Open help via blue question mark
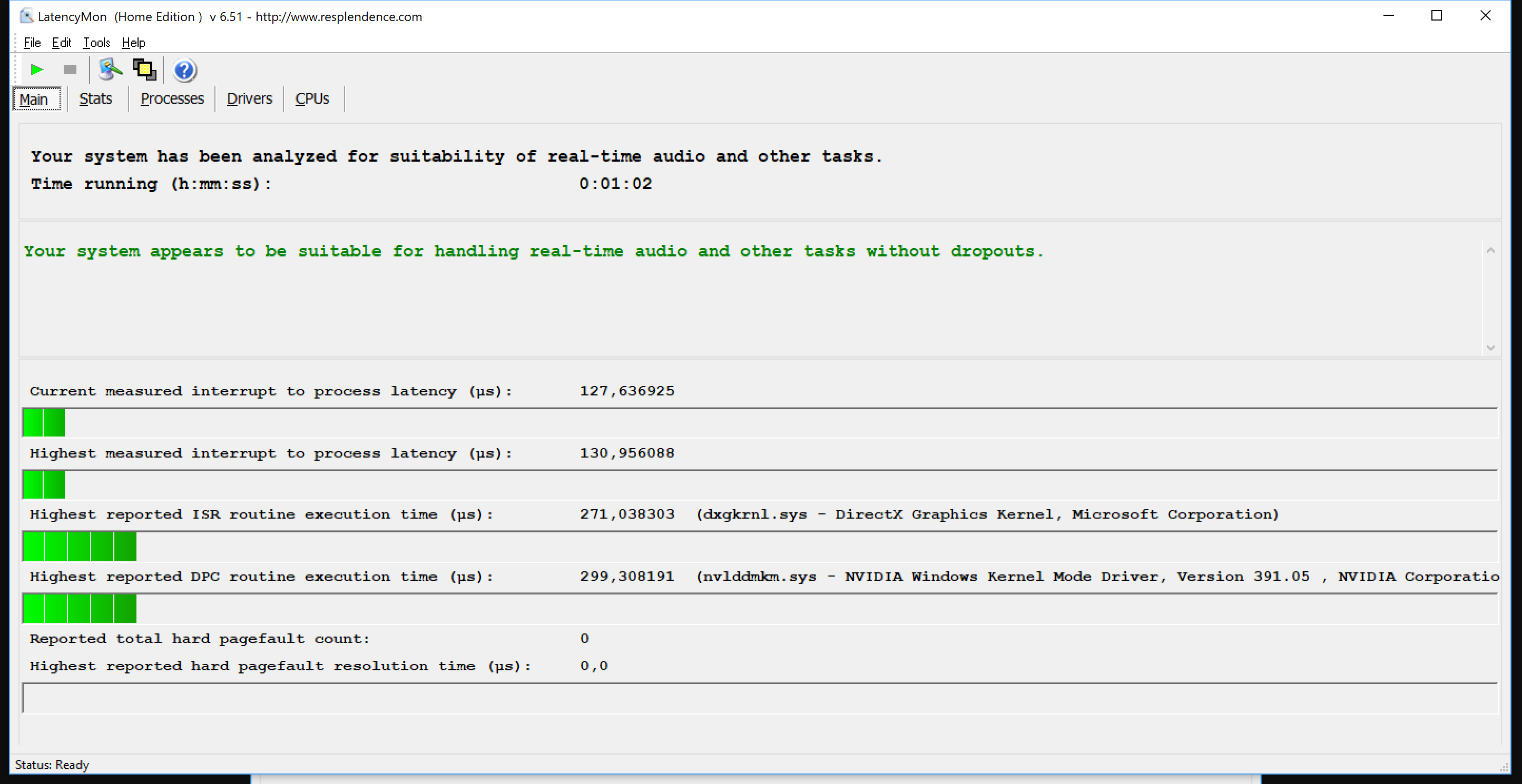Image resolution: width=1522 pixels, height=784 pixels. 184,70
